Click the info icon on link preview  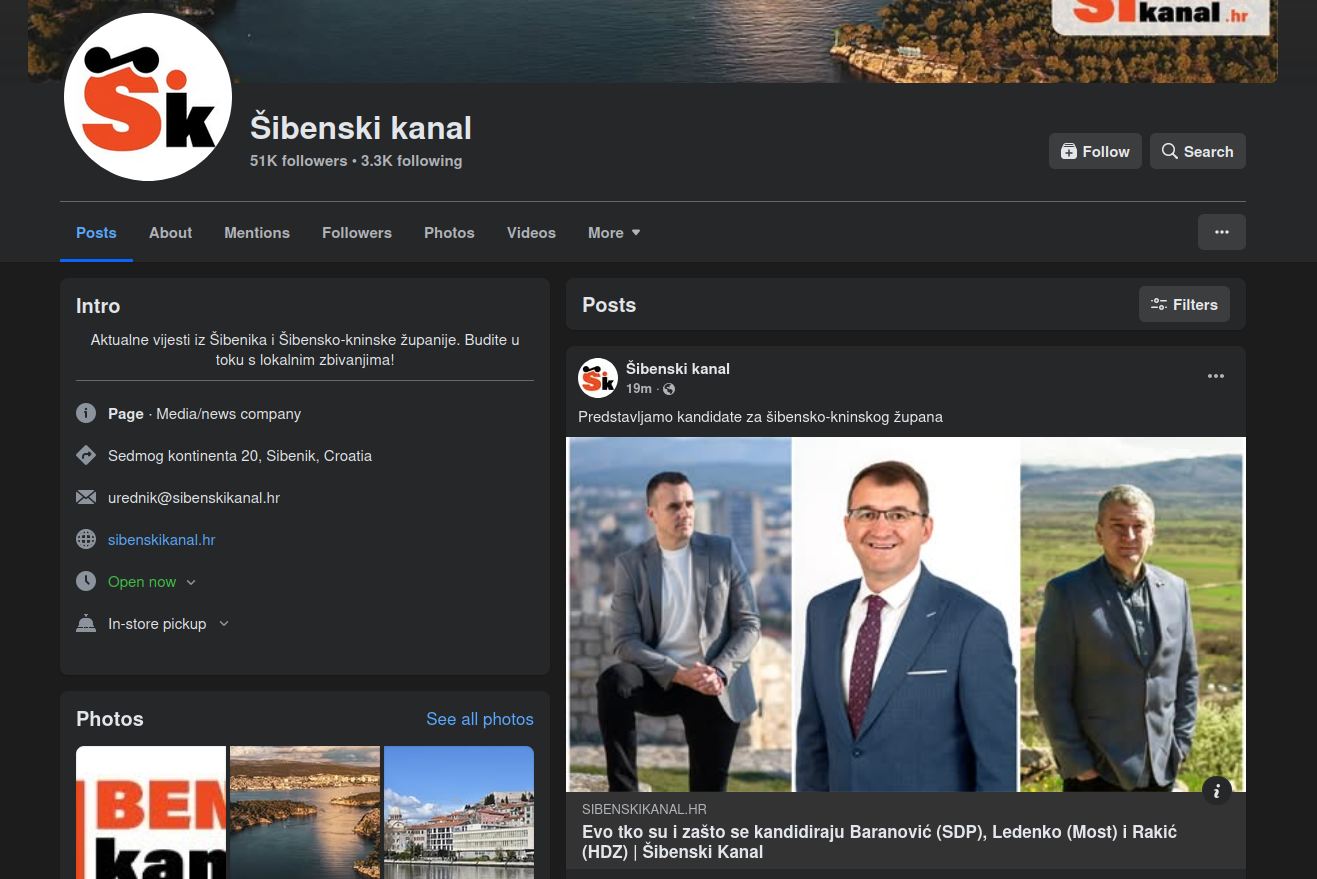click(1216, 791)
